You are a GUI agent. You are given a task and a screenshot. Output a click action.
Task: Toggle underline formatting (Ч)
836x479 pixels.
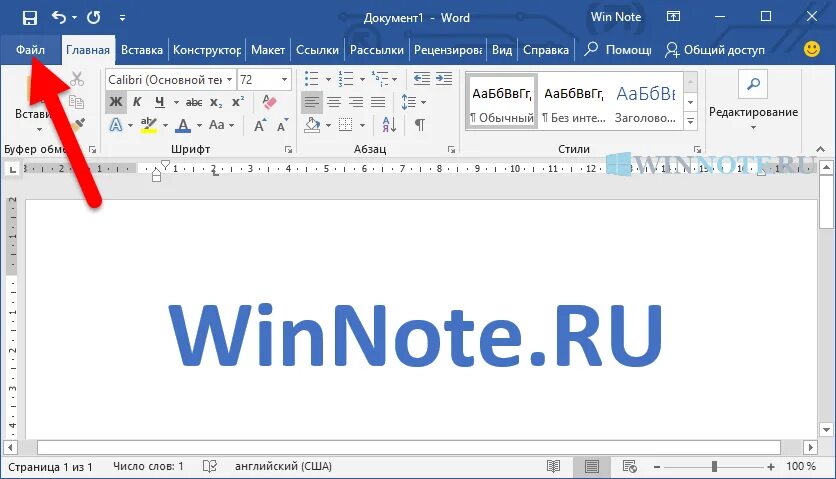click(159, 102)
